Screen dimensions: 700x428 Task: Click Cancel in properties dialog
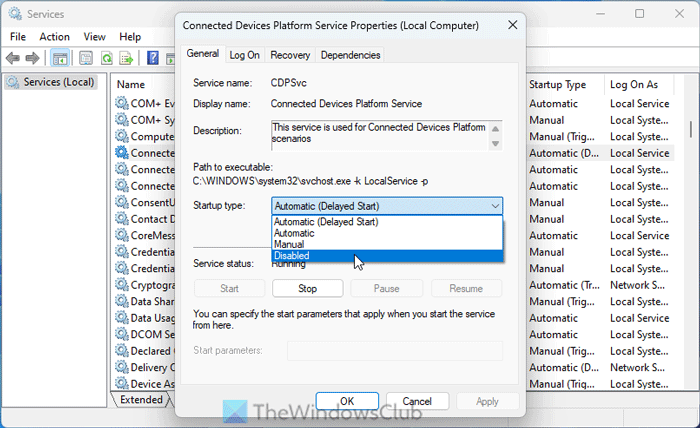coord(417,401)
